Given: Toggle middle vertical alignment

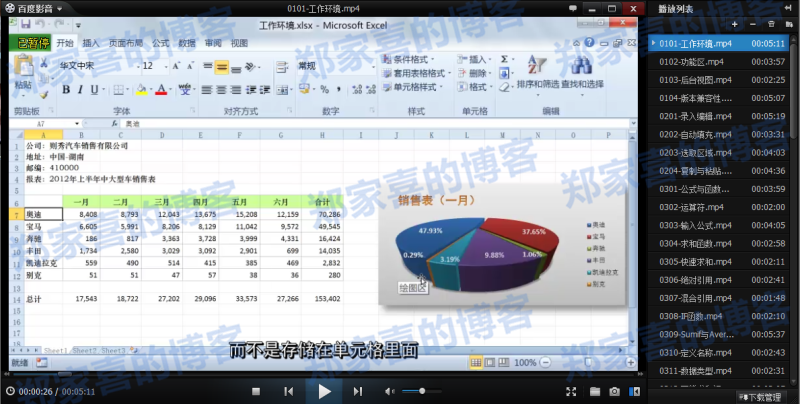Looking at the screenshot, I should pos(221,67).
